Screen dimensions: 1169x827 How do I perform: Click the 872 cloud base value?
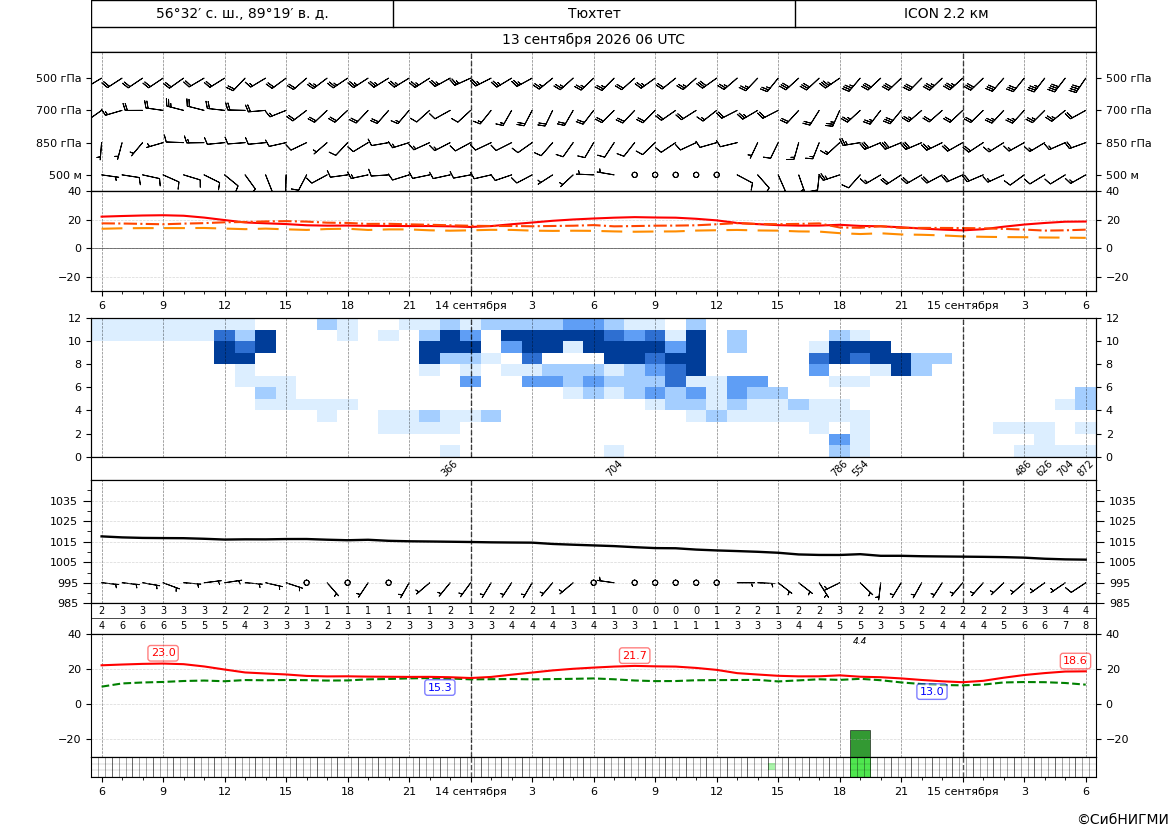pyautogui.click(x=1085, y=468)
